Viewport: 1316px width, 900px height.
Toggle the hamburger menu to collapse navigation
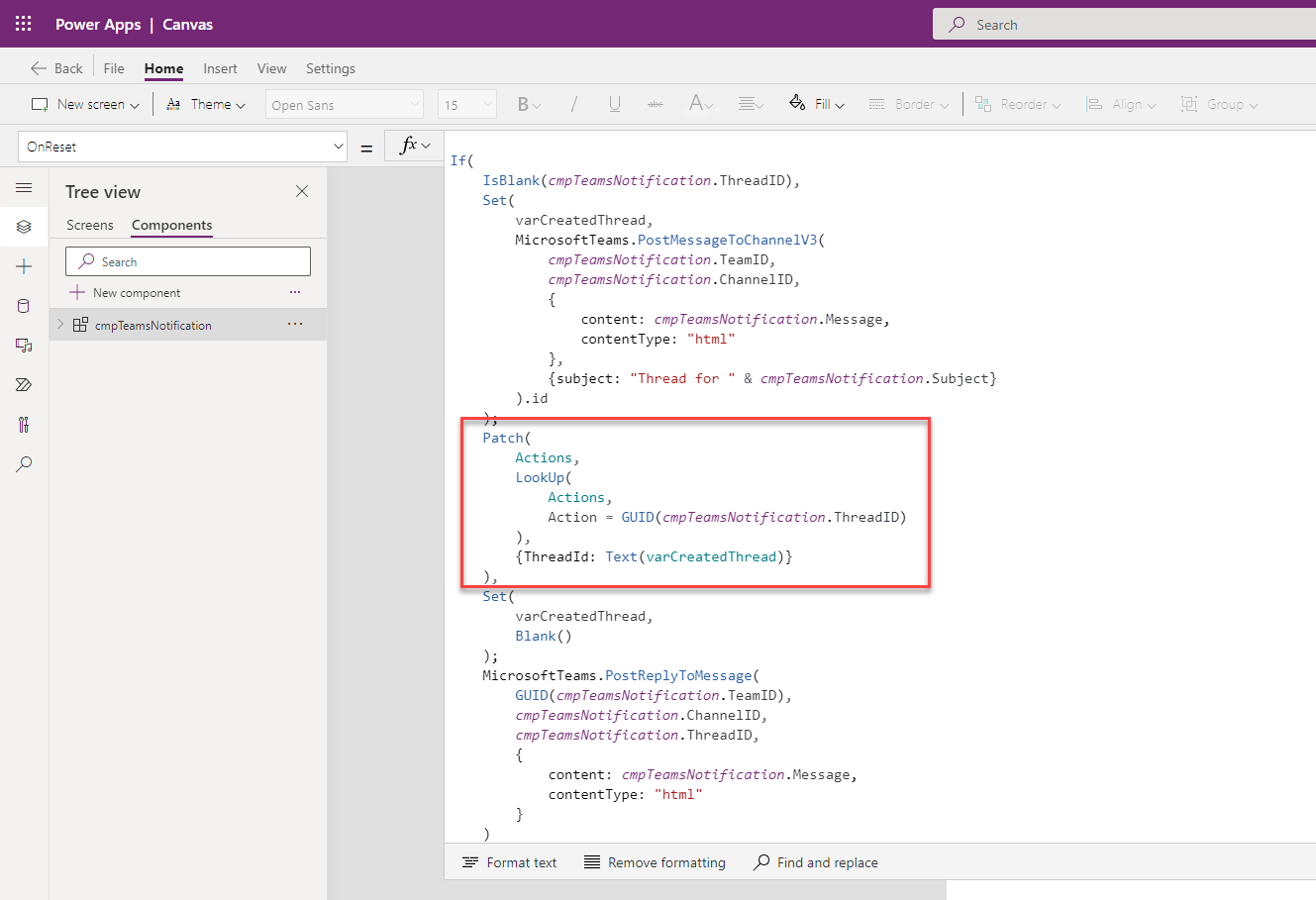[x=24, y=187]
